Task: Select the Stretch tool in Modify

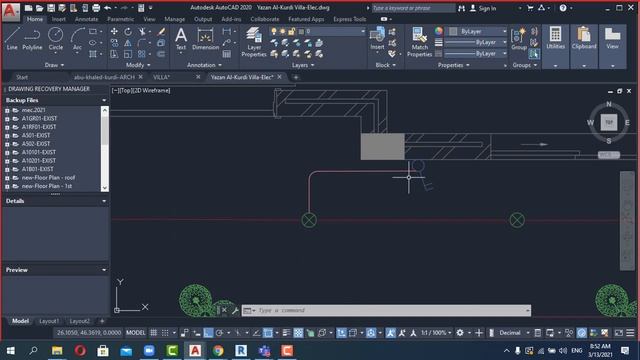Action: click(114, 54)
